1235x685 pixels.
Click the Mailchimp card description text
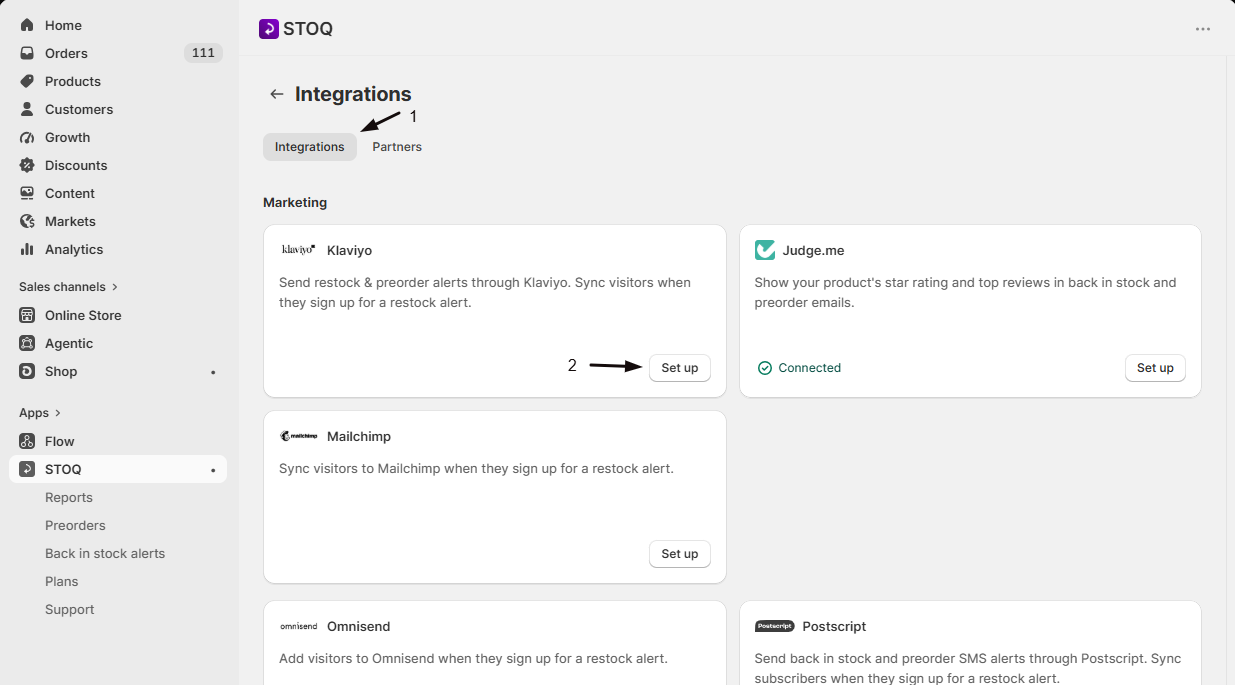pos(476,468)
